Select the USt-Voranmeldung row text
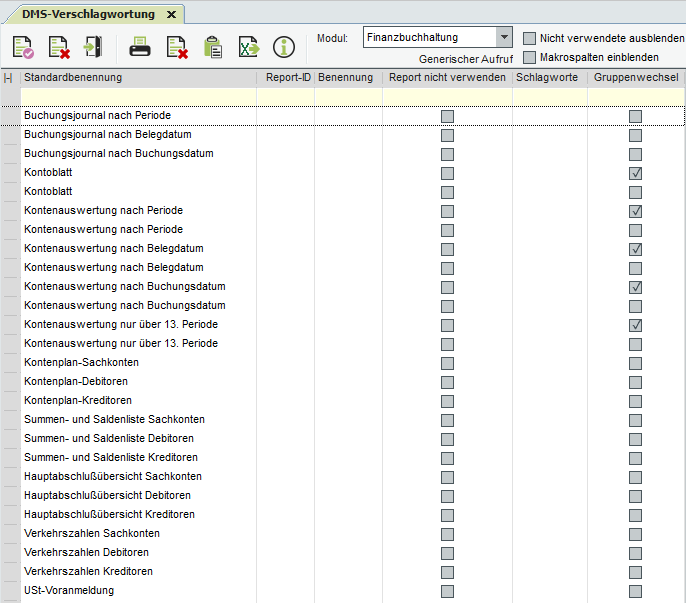 (69, 590)
